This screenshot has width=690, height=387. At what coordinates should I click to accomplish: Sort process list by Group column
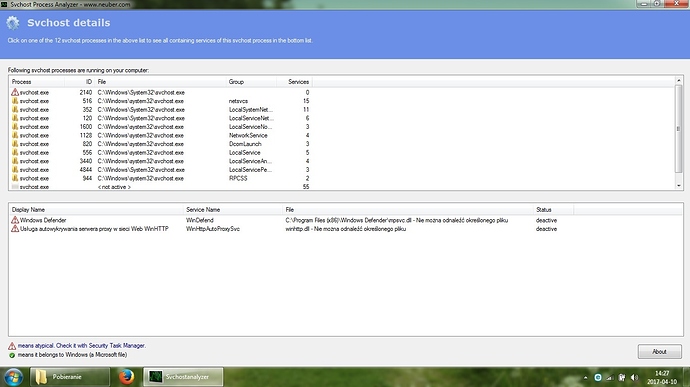point(251,82)
